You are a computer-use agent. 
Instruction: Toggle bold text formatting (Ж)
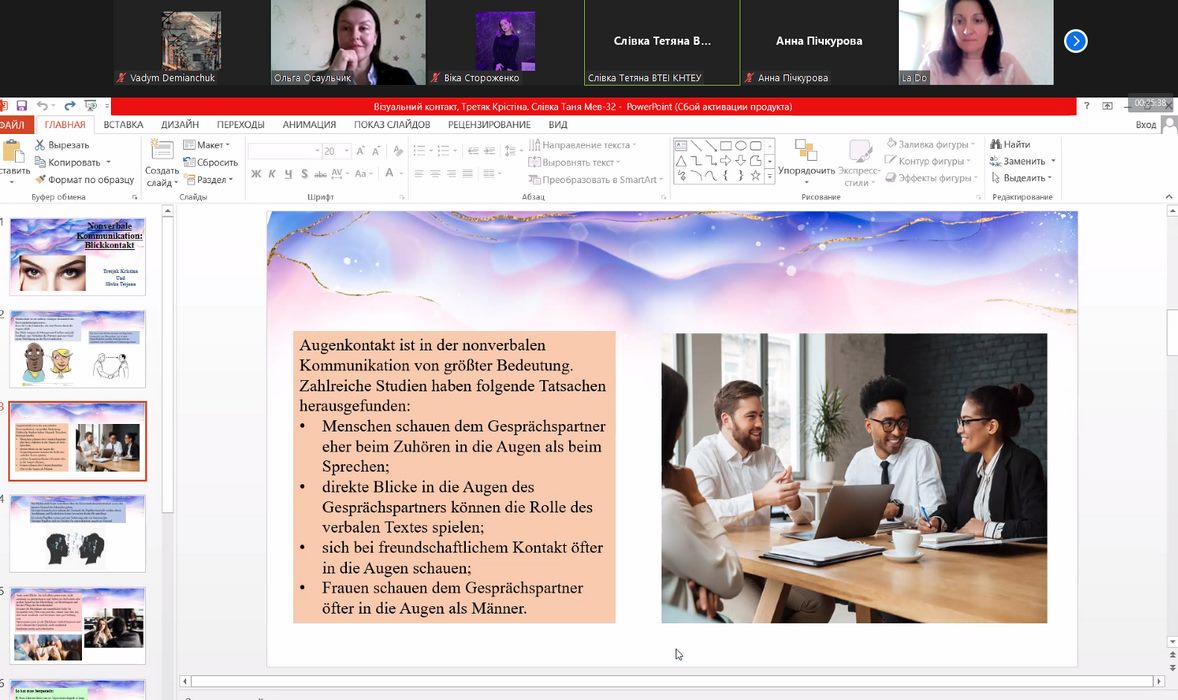click(256, 174)
